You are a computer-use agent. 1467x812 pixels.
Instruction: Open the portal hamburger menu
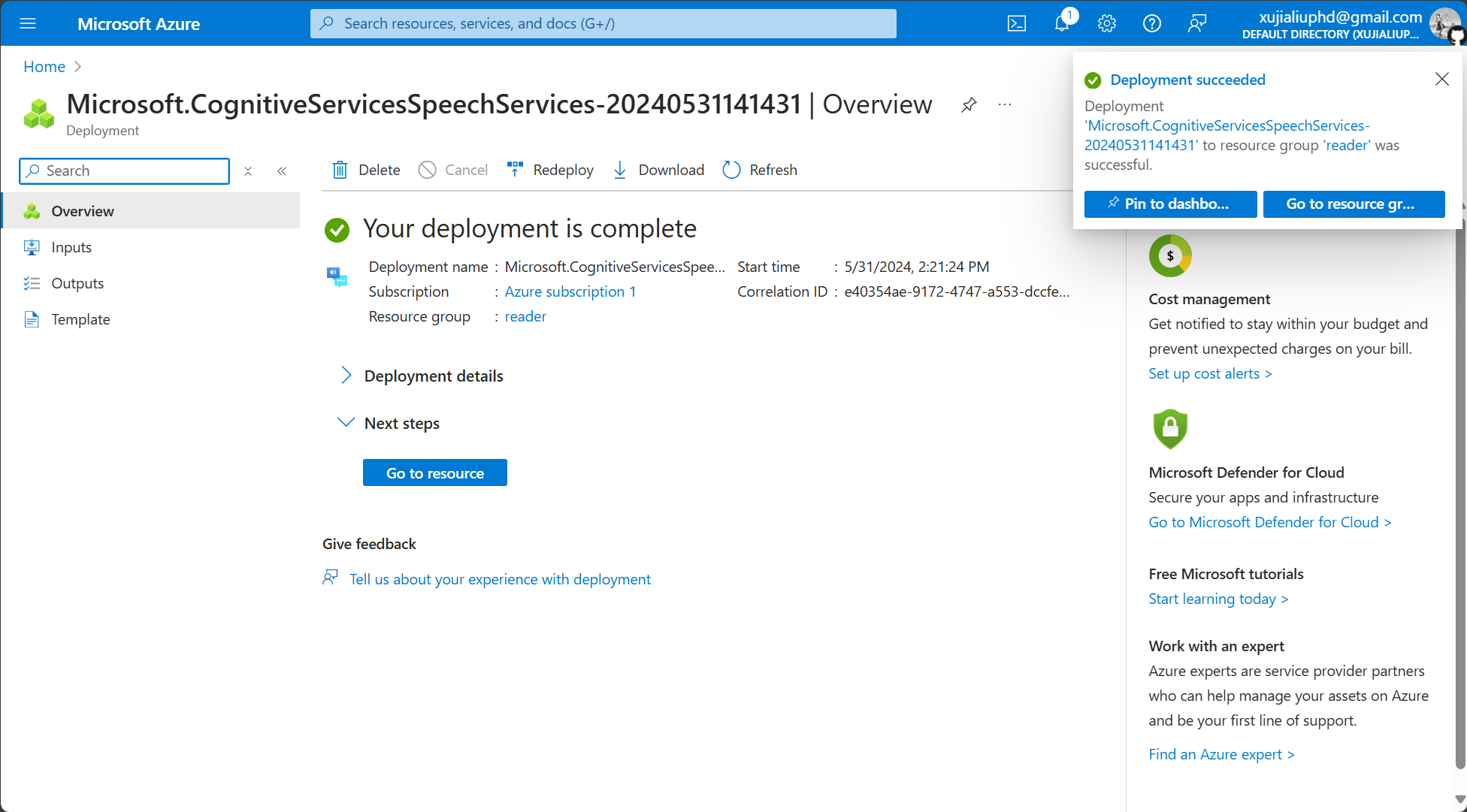tap(28, 23)
